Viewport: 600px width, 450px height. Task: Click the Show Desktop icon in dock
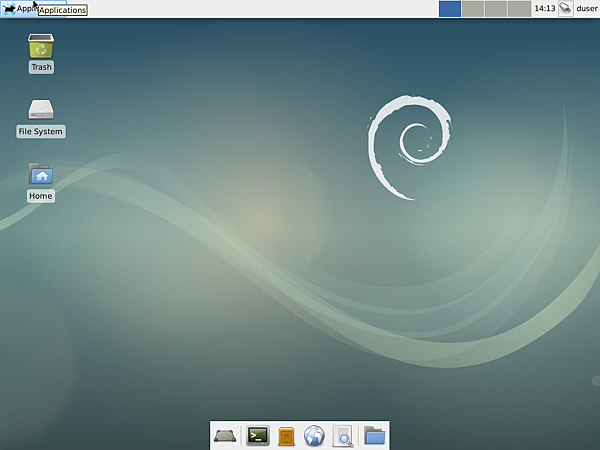(225, 436)
